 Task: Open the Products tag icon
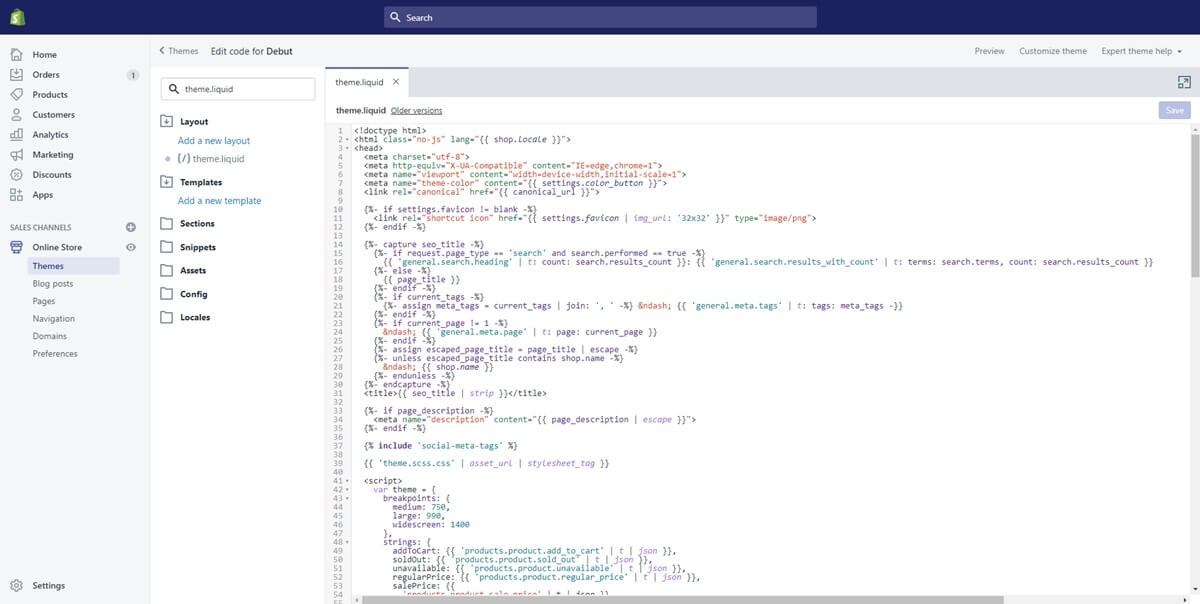click(16, 94)
